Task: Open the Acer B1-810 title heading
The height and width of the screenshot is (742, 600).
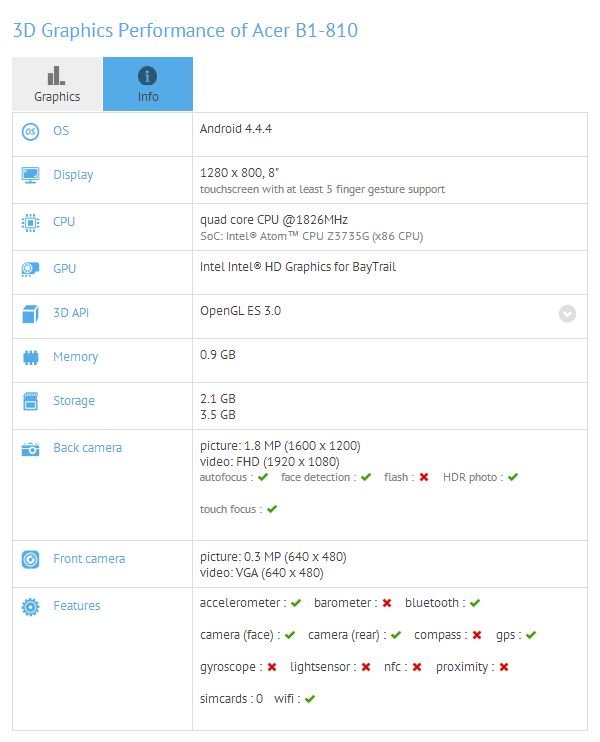Action: pos(185,30)
